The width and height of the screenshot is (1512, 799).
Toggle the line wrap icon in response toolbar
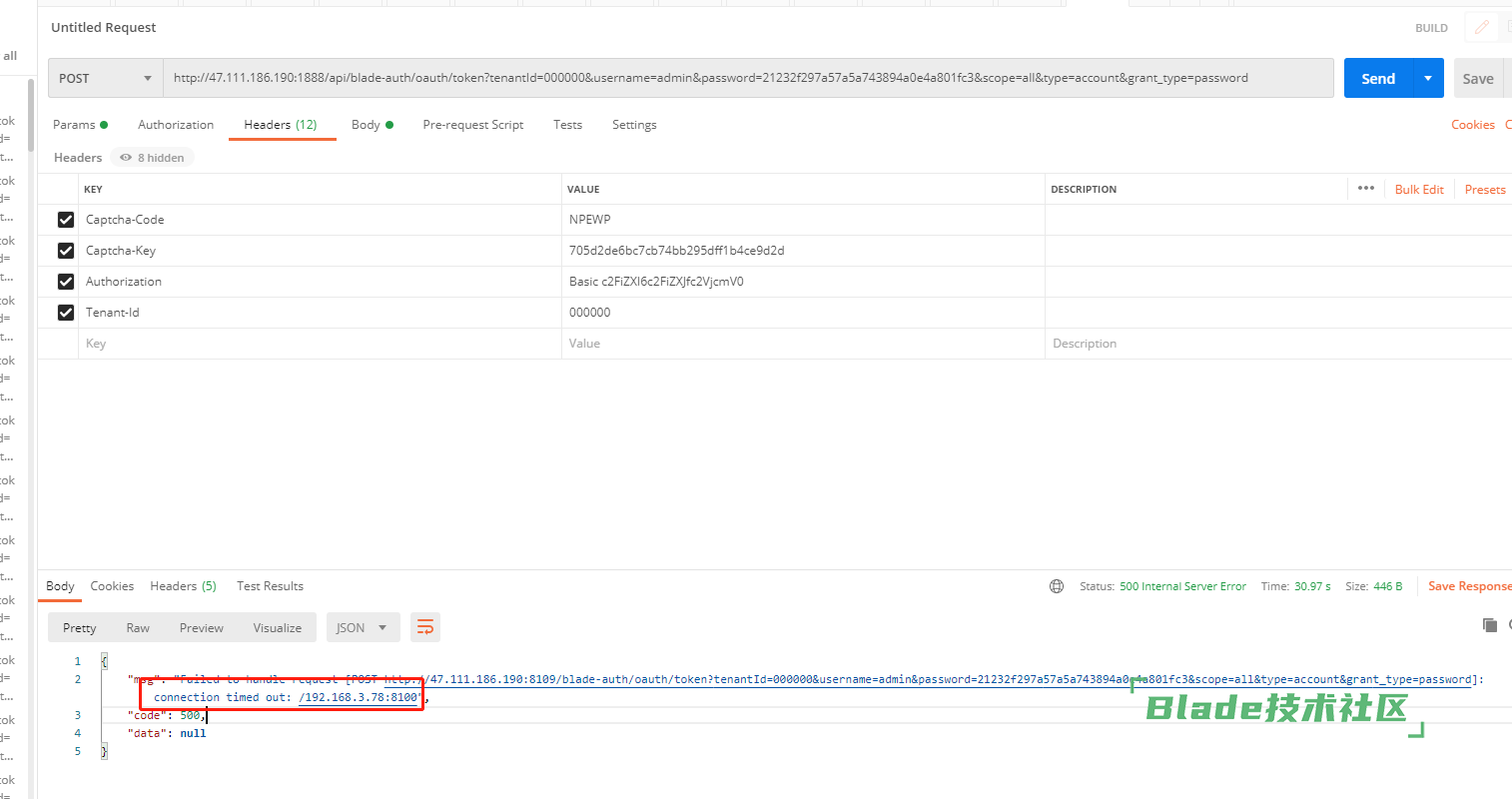pos(424,627)
